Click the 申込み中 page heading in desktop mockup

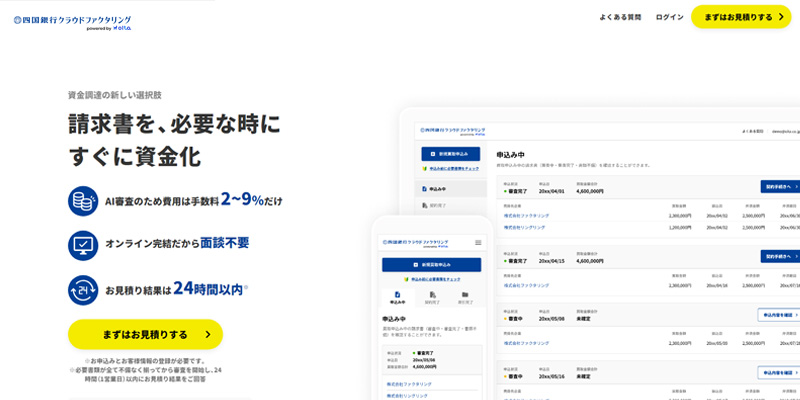pyautogui.click(x=511, y=155)
